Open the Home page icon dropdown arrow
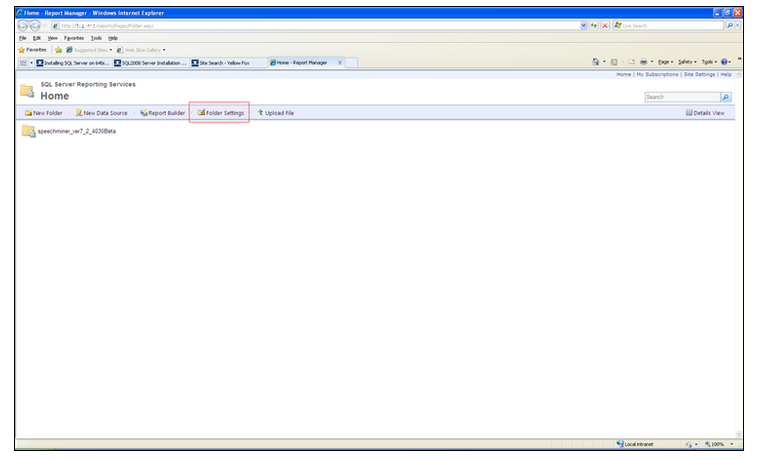The width and height of the screenshot is (757, 460). pos(604,62)
